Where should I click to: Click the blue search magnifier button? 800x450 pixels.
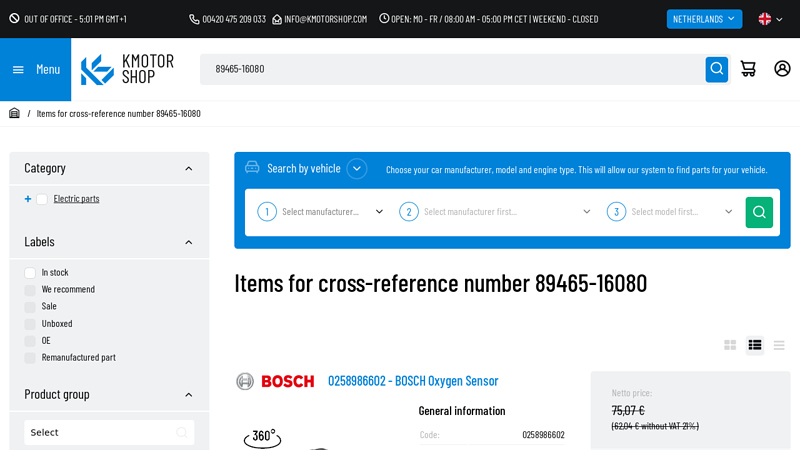click(x=716, y=69)
